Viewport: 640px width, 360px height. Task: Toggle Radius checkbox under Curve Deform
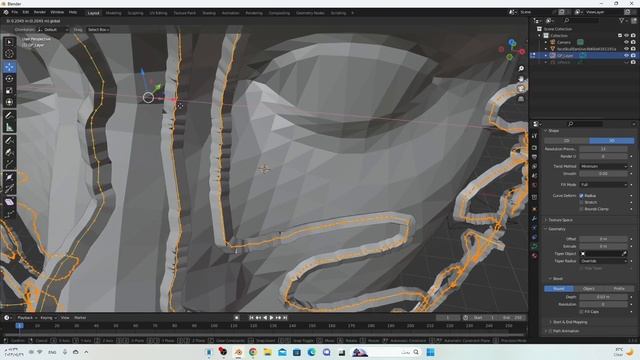(582, 196)
